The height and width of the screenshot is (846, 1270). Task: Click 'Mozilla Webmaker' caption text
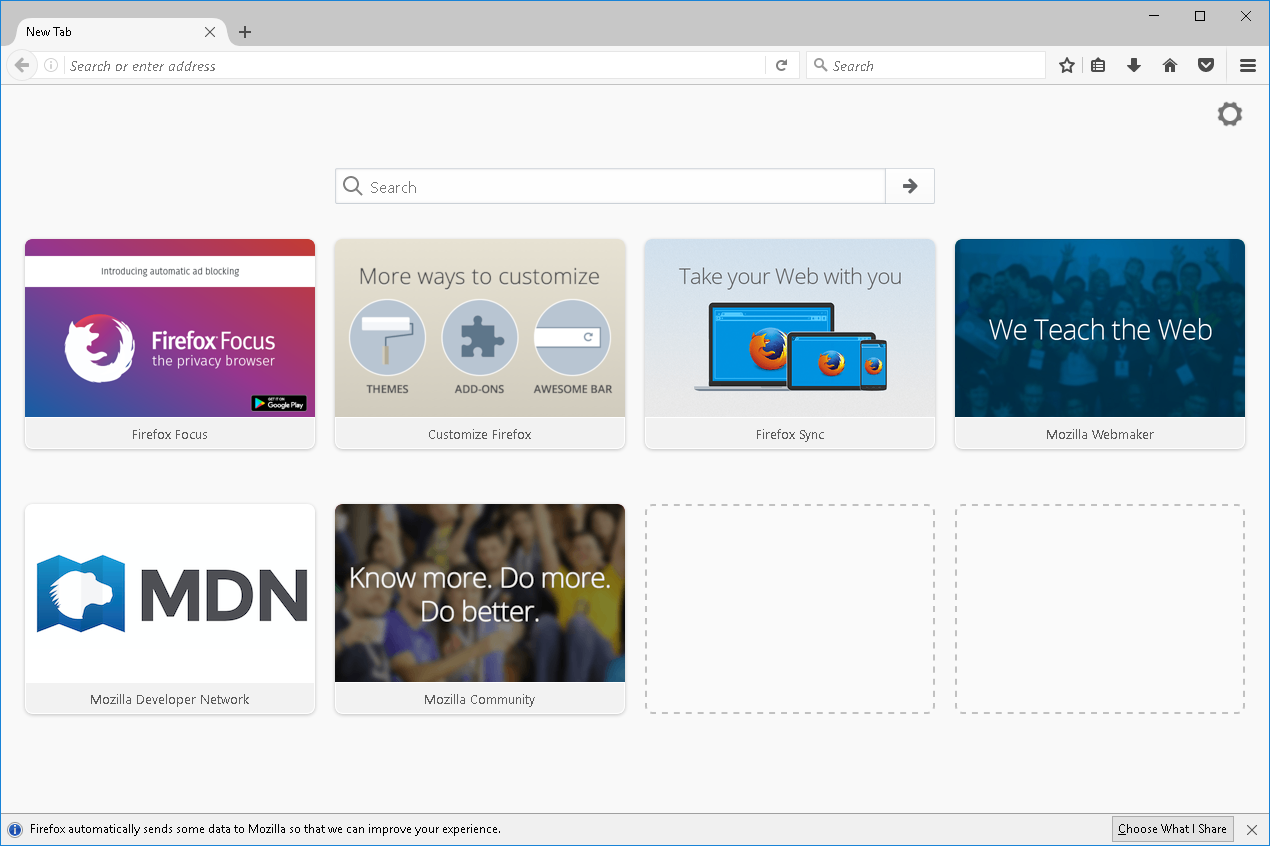1100,435
